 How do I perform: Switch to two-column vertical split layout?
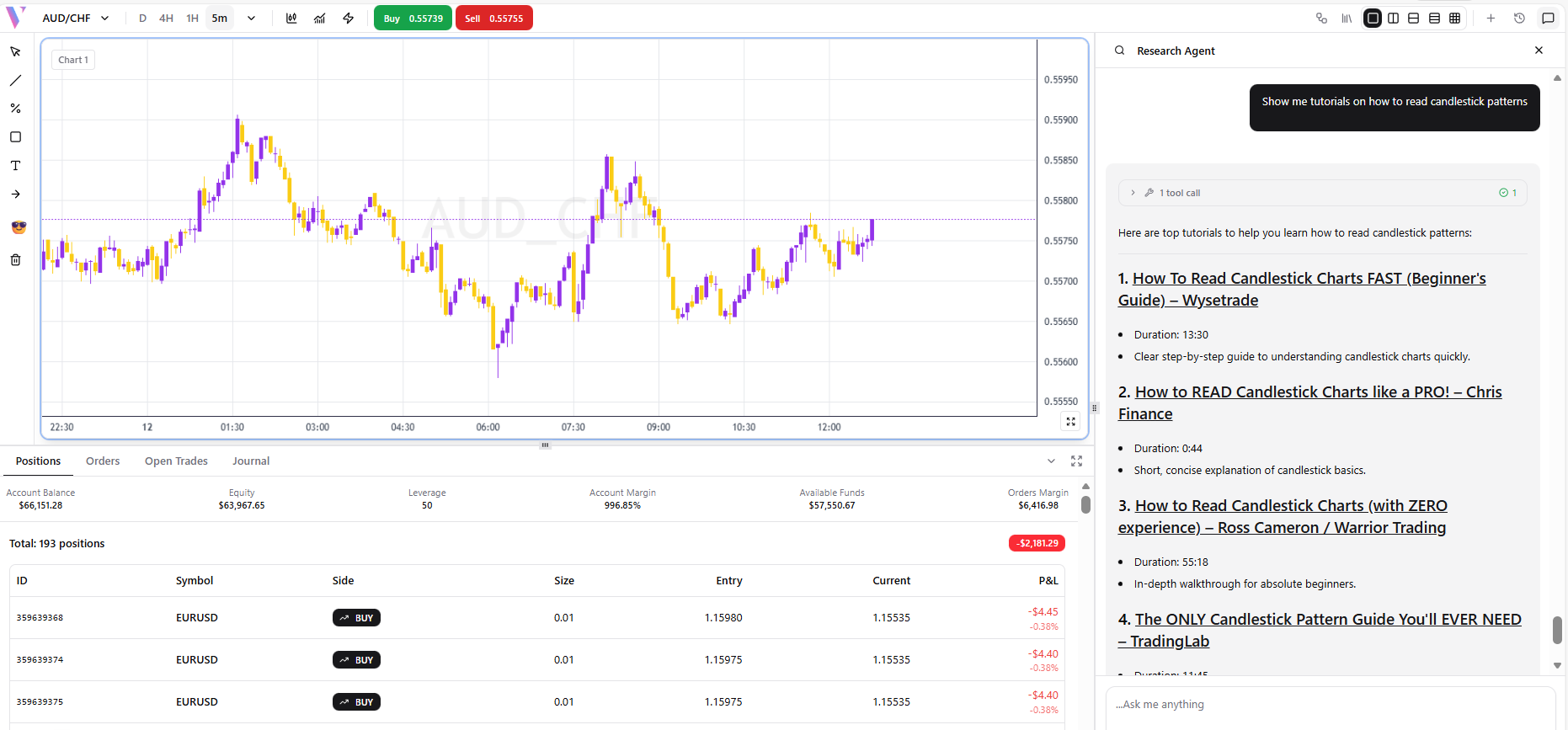click(1394, 19)
